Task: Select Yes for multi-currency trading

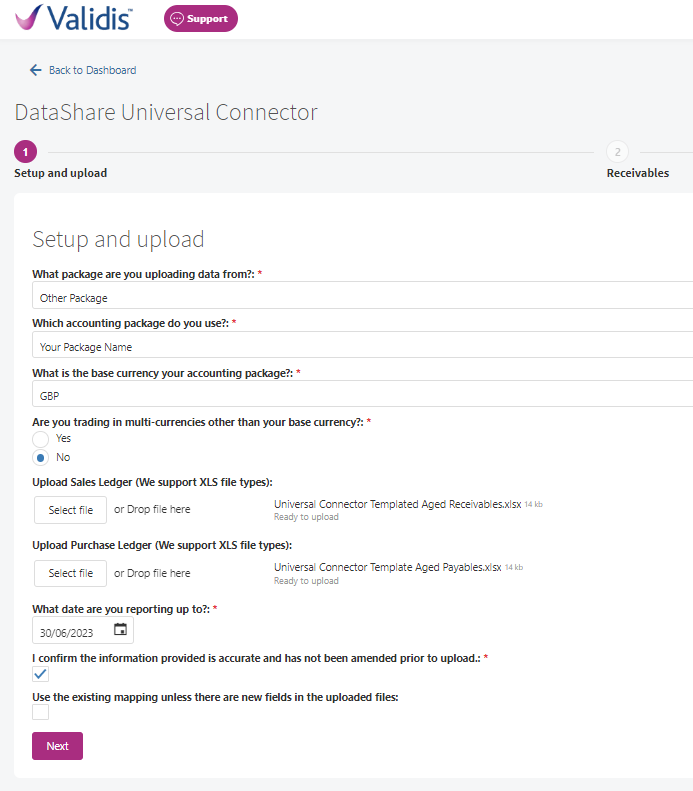Action: 40,439
